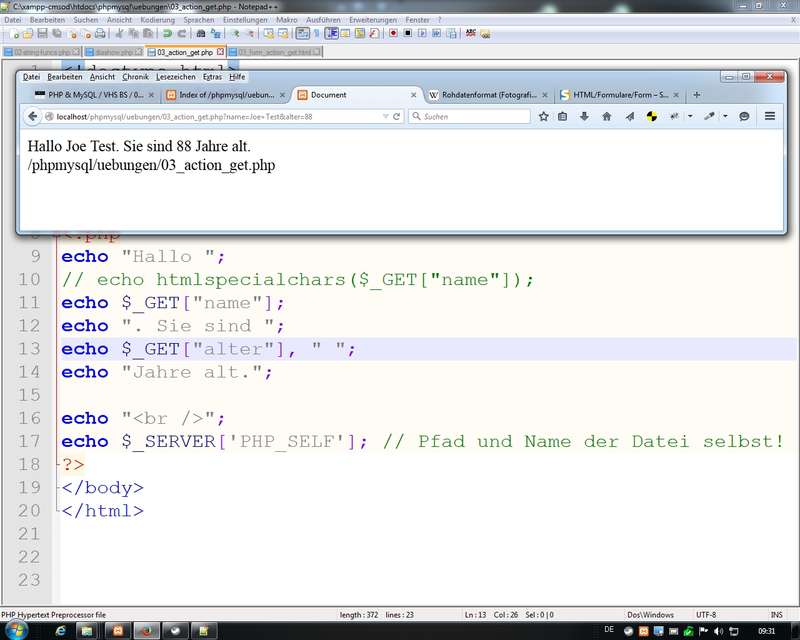Bookmark this page with star icon
Image resolution: width=800 pixels, height=640 pixels.
coord(544,117)
